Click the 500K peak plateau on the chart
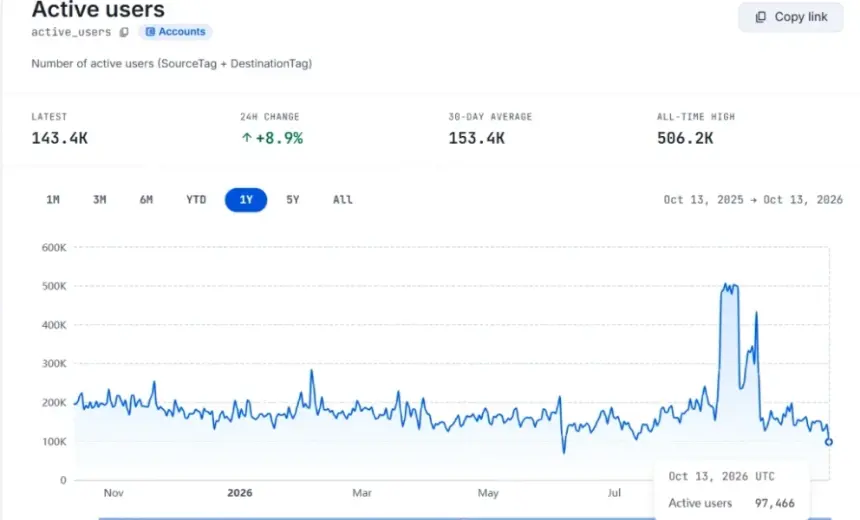Viewport: 860px width, 520px height. (729, 287)
